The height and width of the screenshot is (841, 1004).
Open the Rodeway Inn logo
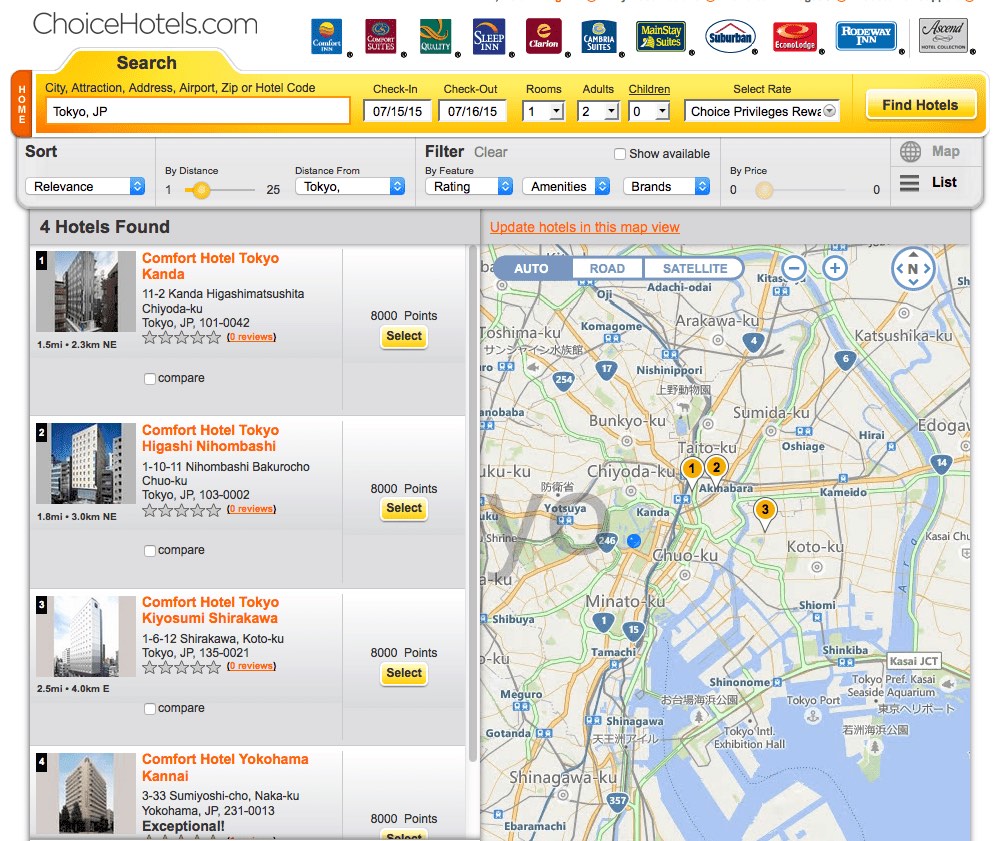coord(866,35)
